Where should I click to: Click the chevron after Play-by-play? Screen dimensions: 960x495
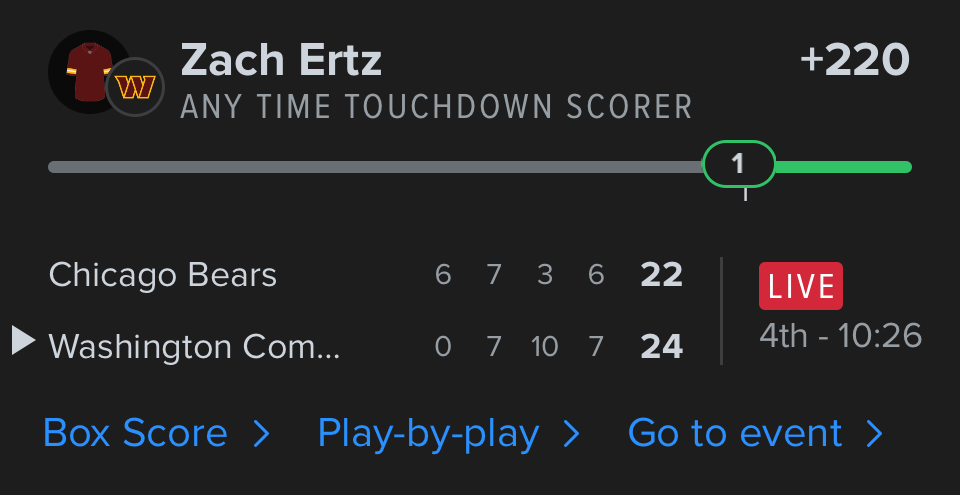(572, 433)
